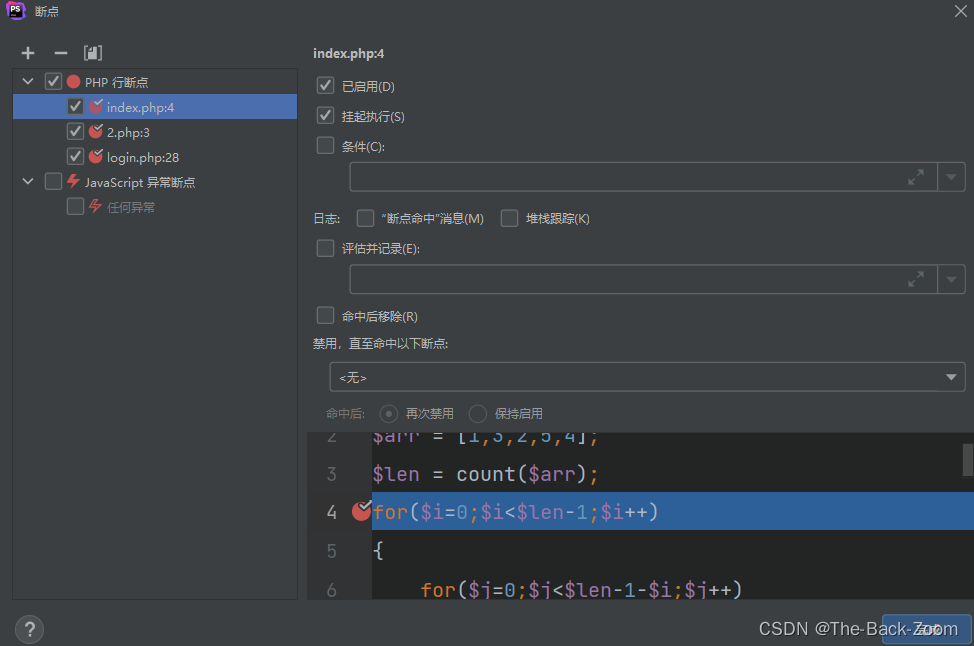This screenshot has width=974, height=646.
Task: Click code line $len = count($arr);
Action: point(485,475)
